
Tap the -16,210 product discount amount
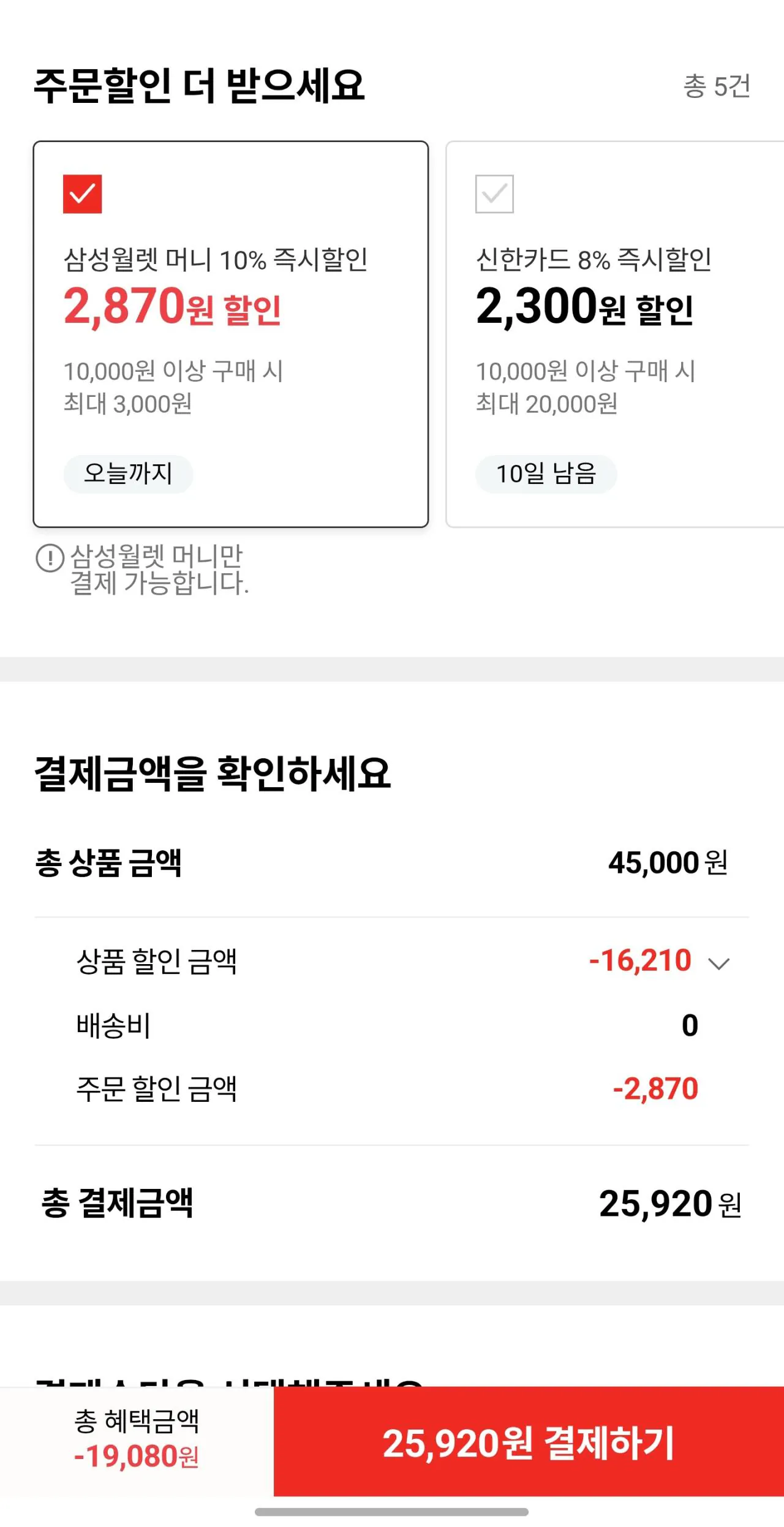tap(639, 960)
